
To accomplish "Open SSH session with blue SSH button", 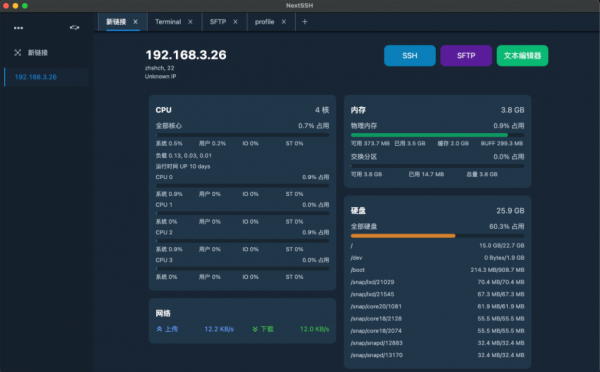I will tap(410, 55).
